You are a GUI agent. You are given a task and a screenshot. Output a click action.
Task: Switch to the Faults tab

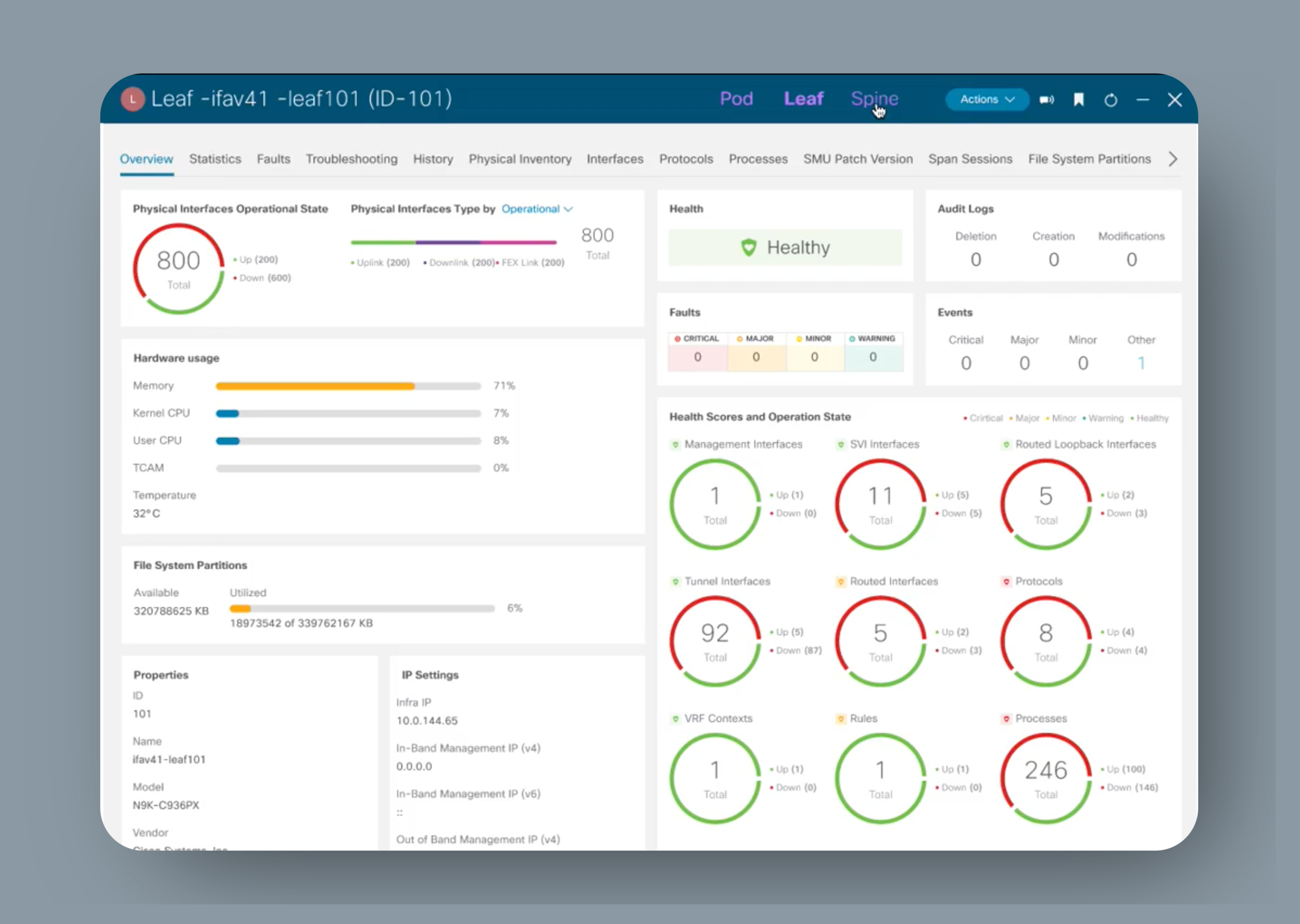pyautogui.click(x=273, y=159)
